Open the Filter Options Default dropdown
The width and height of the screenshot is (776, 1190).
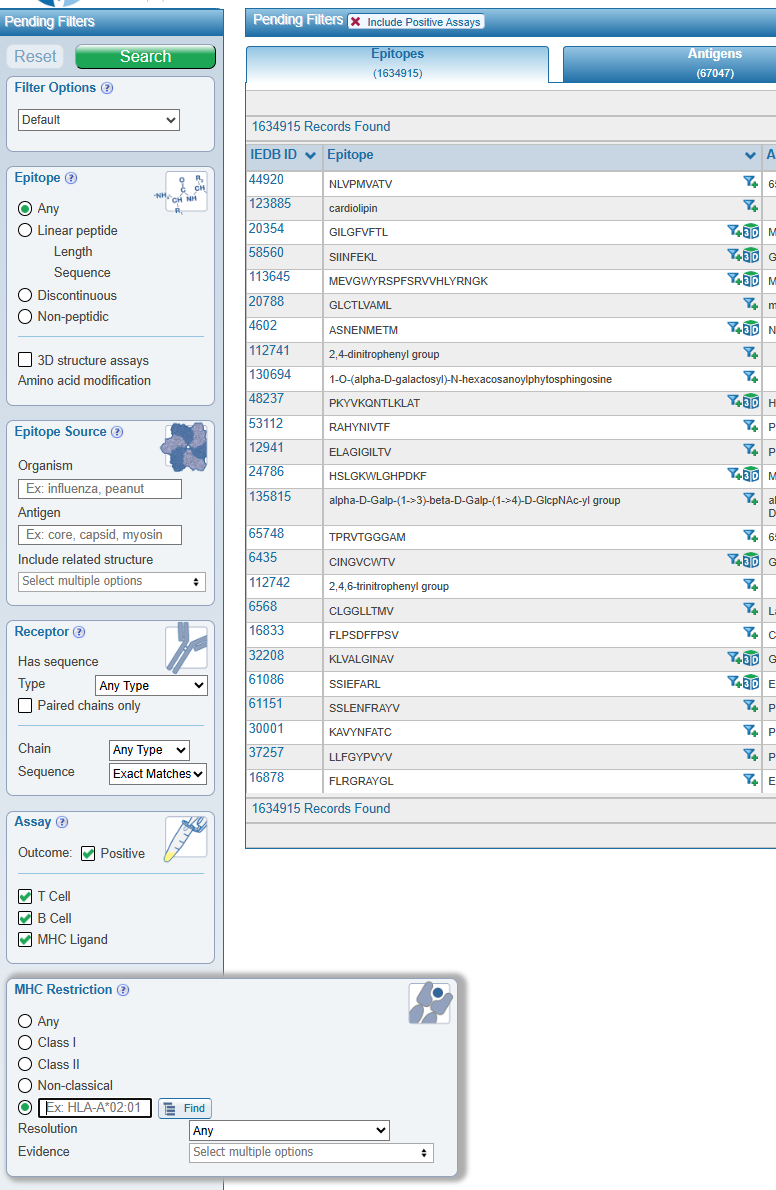99,120
